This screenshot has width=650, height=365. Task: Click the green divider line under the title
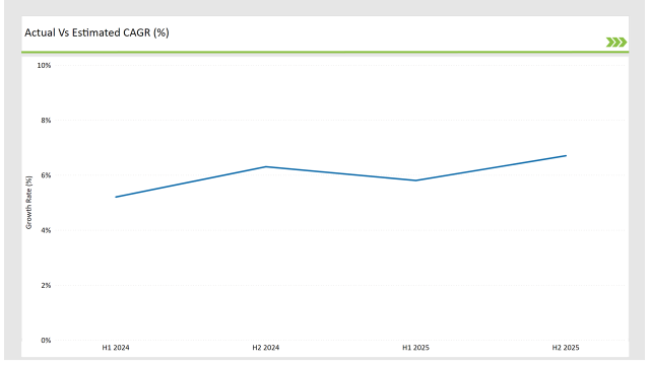pos(325,52)
